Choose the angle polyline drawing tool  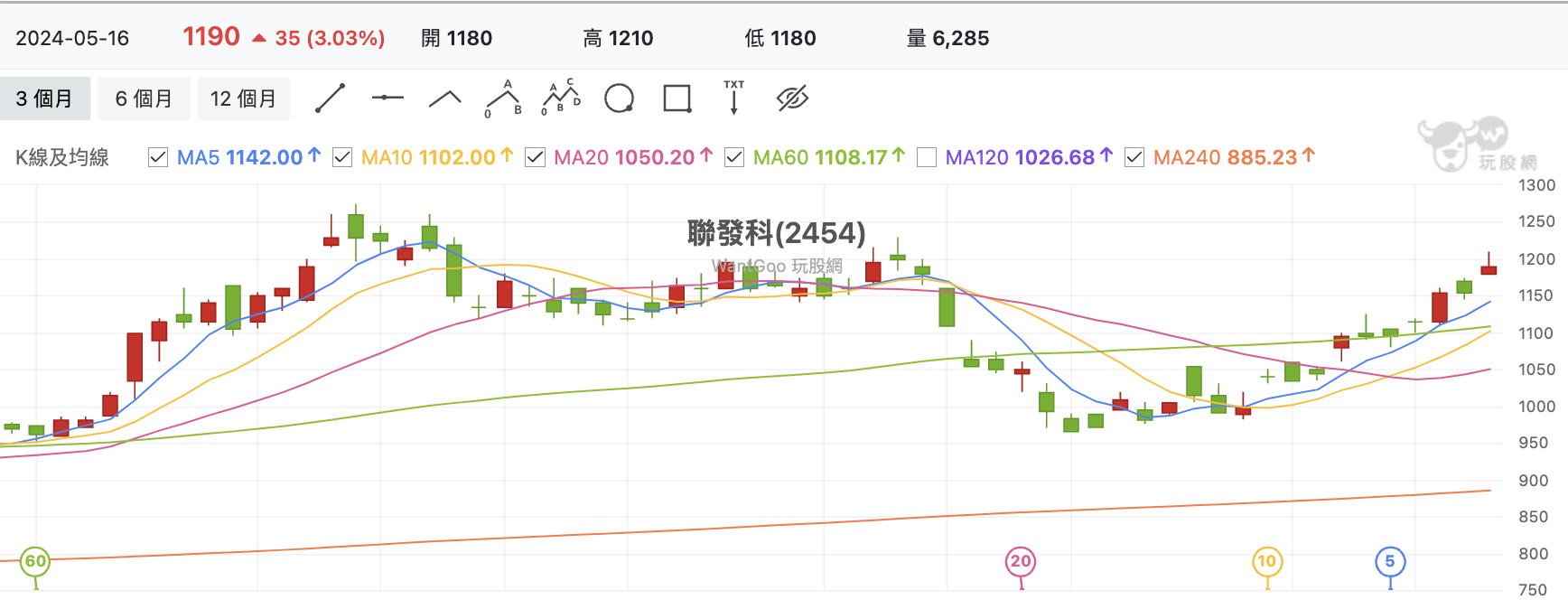[x=444, y=98]
